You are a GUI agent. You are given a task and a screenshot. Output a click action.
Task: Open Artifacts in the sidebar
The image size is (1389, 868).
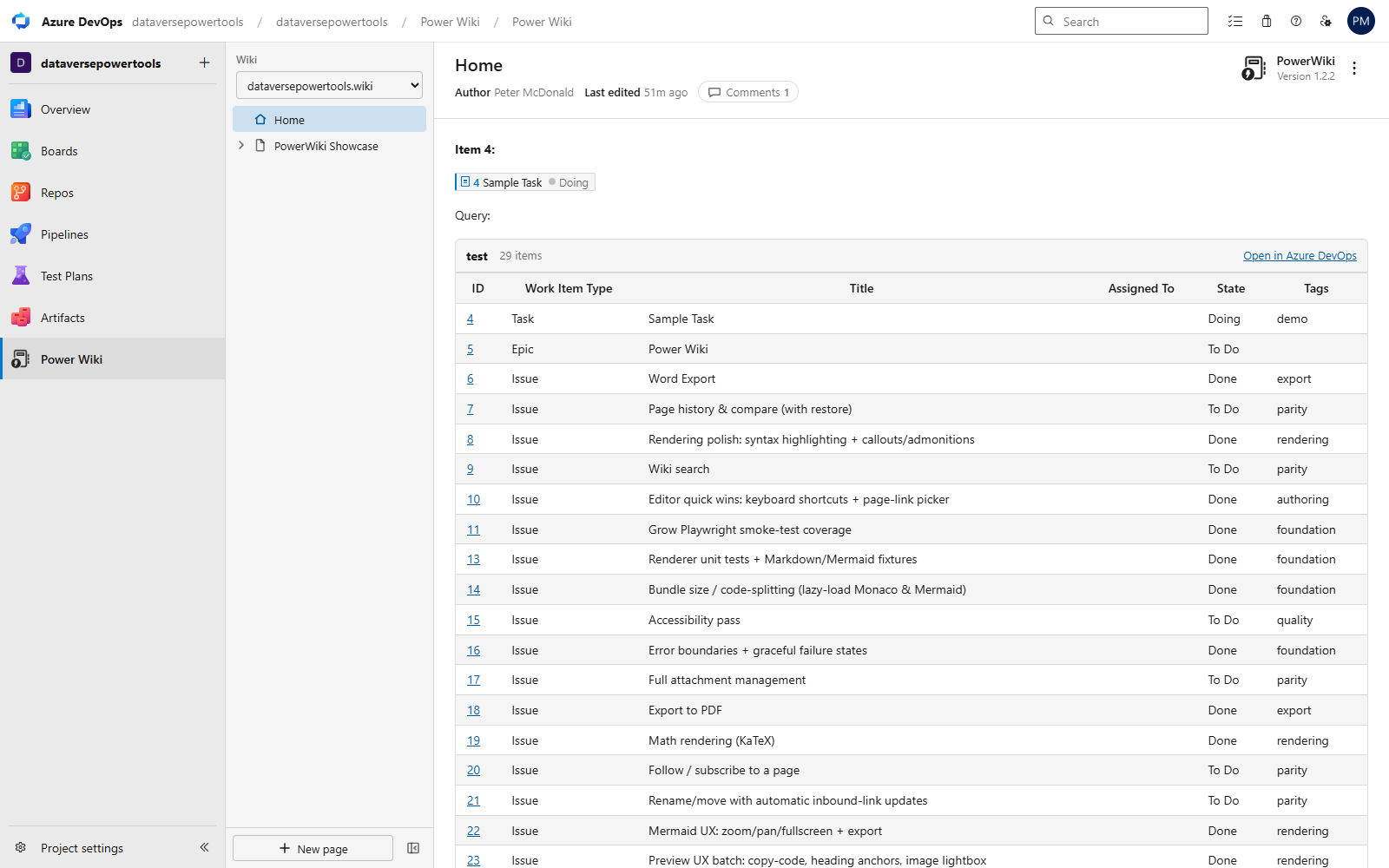[113, 318]
